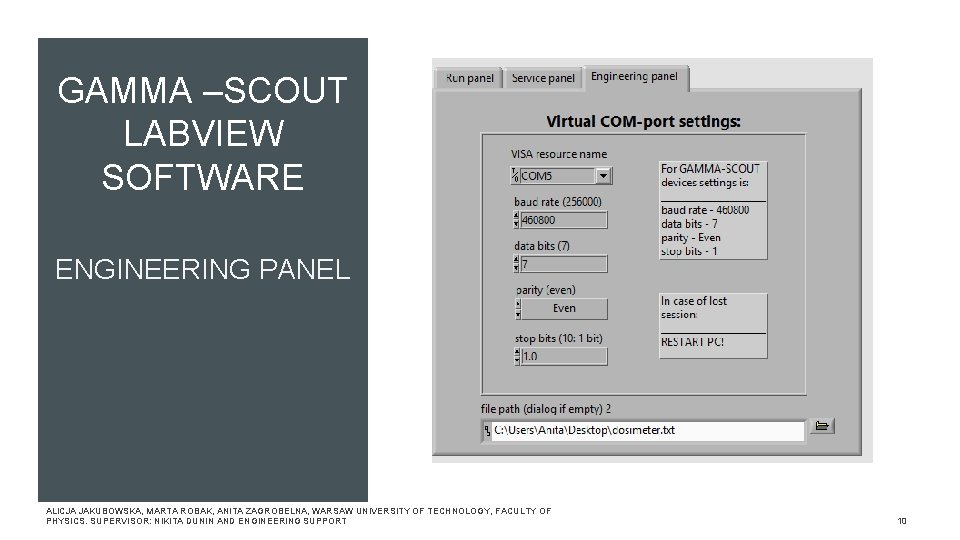Open the Service panel tab
This screenshot has width=960, height=540.
pos(543,78)
